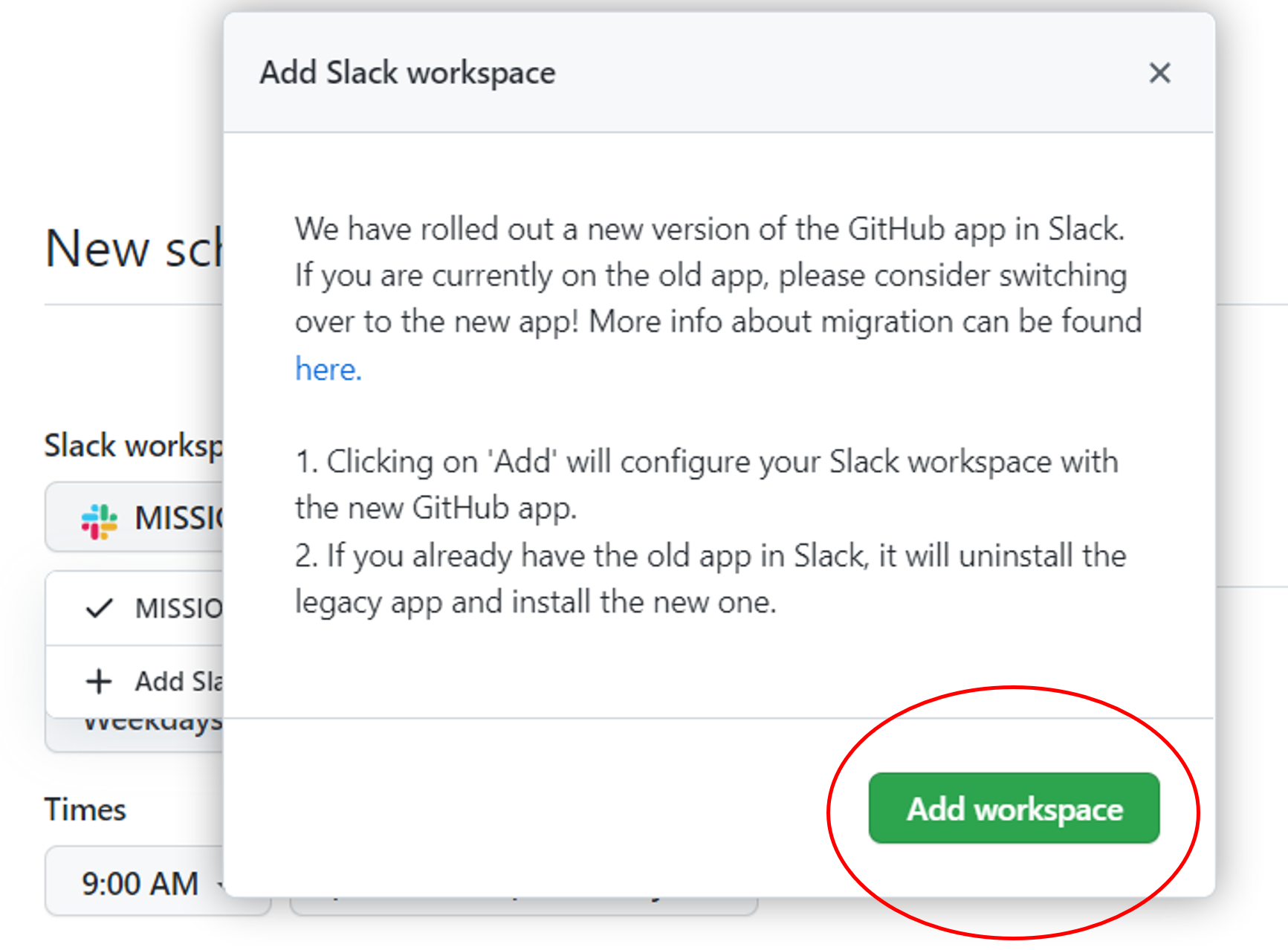Click the Times label
The height and width of the screenshot is (950, 1288).
click(x=85, y=809)
